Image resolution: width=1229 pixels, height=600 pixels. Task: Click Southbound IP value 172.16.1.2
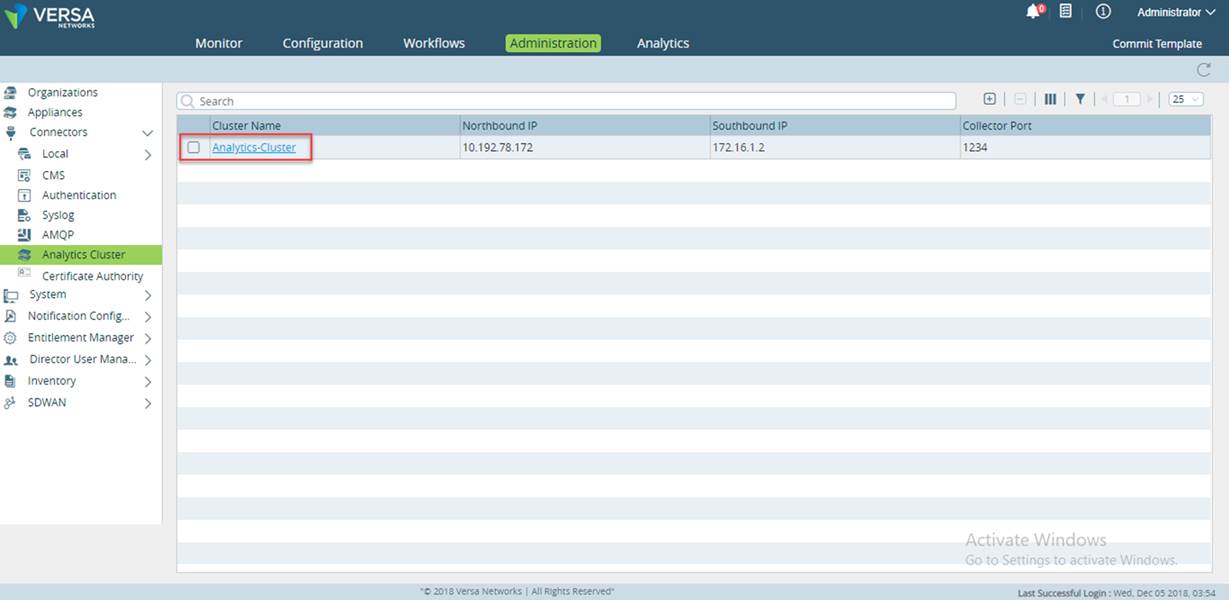click(x=739, y=147)
